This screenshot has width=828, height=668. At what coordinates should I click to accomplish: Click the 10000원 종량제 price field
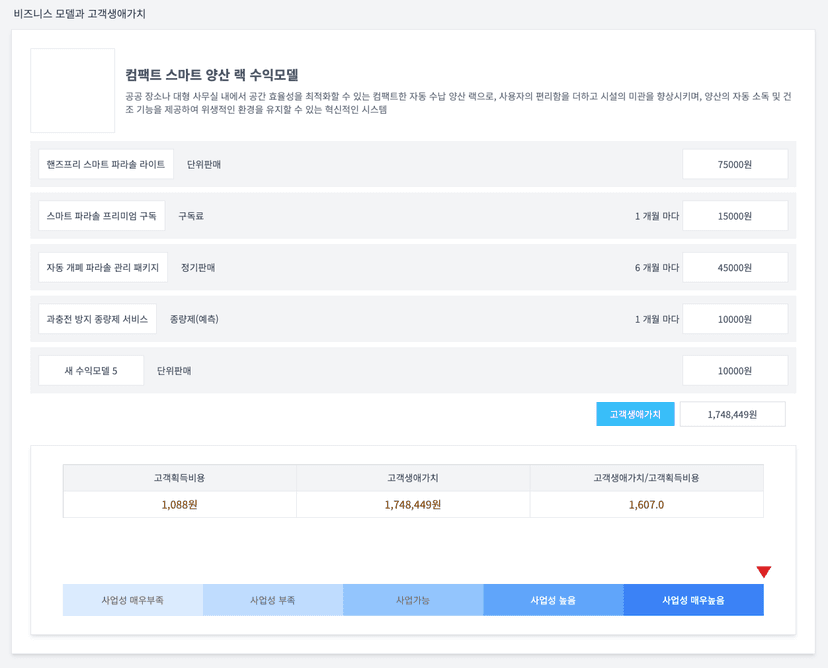click(x=735, y=318)
